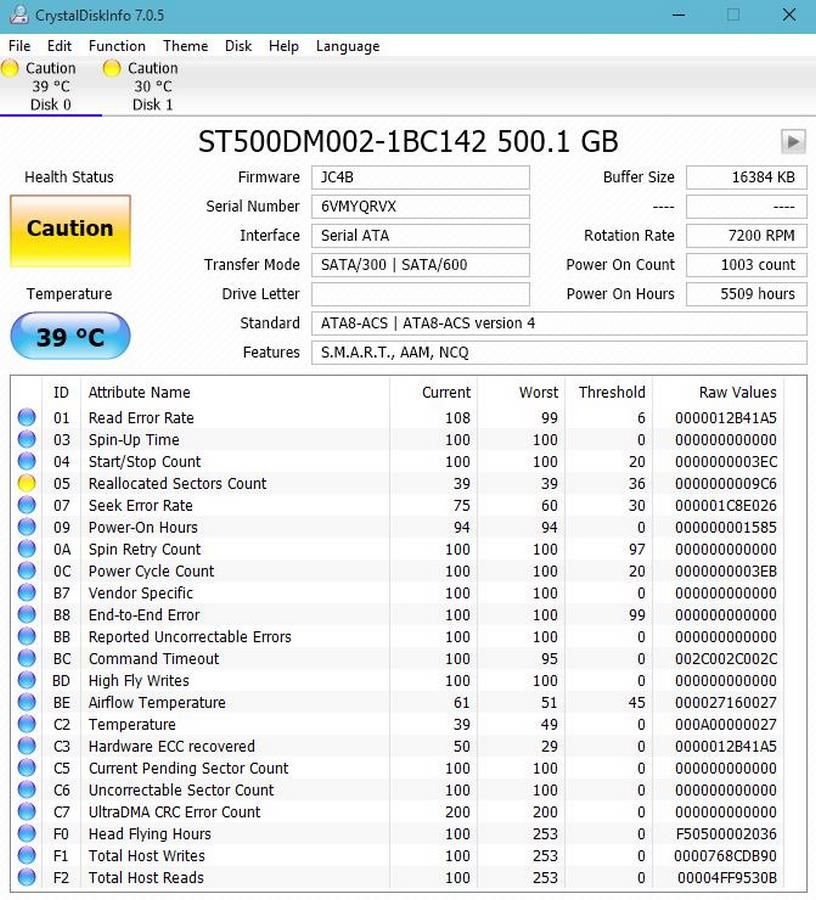Click the blue icon for UltraDMA CRC Error Count
Viewport: 816px width, 900px height.
(x=26, y=811)
